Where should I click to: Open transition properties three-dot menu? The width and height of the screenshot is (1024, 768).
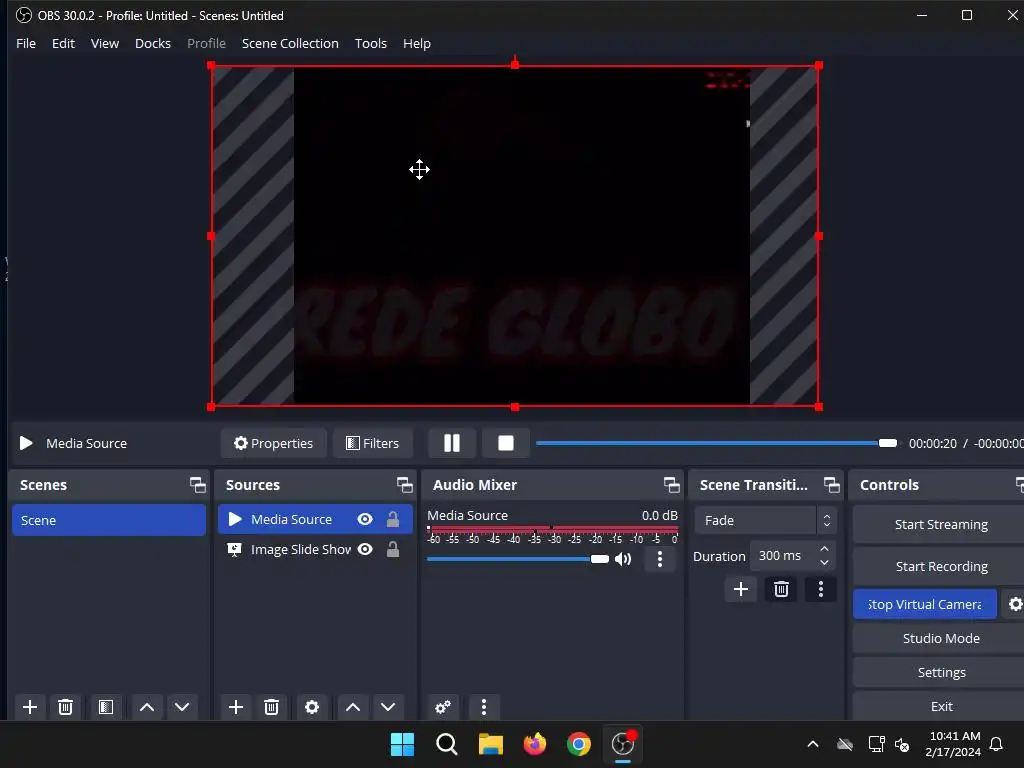tap(821, 590)
